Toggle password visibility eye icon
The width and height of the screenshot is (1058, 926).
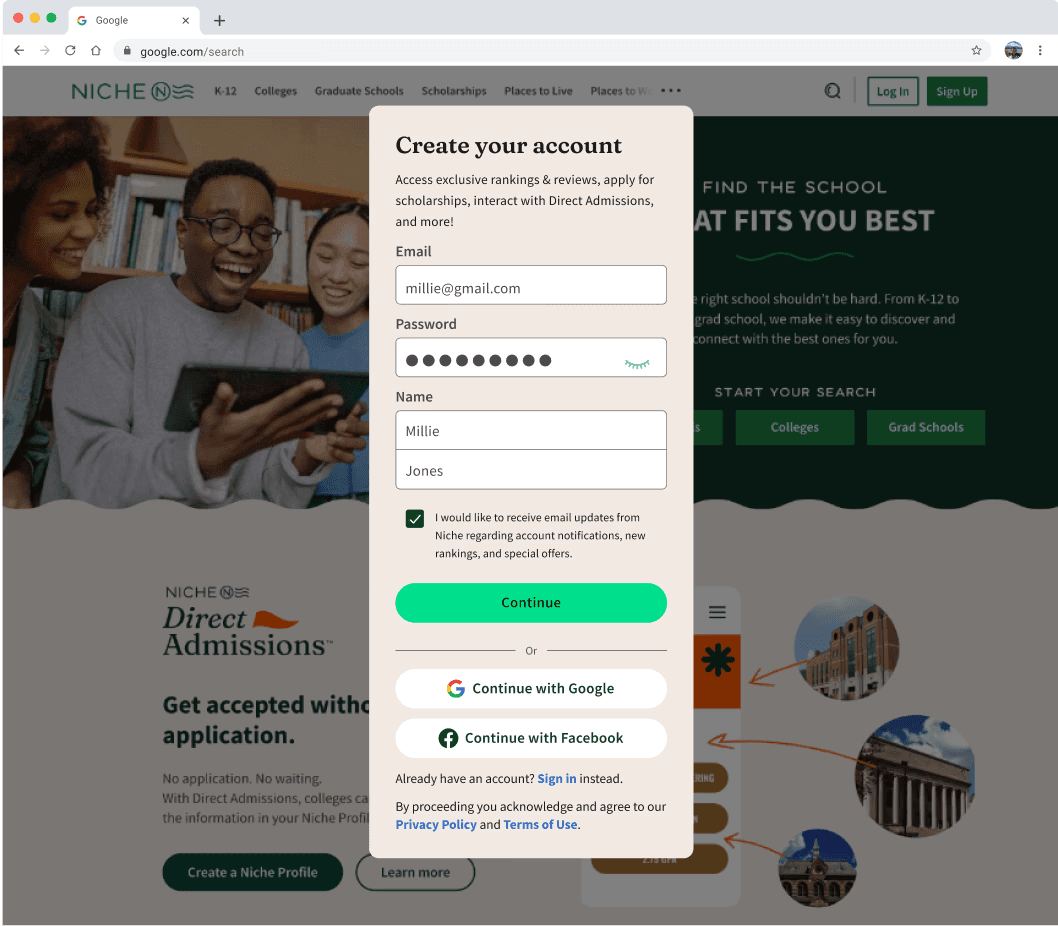point(636,364)
